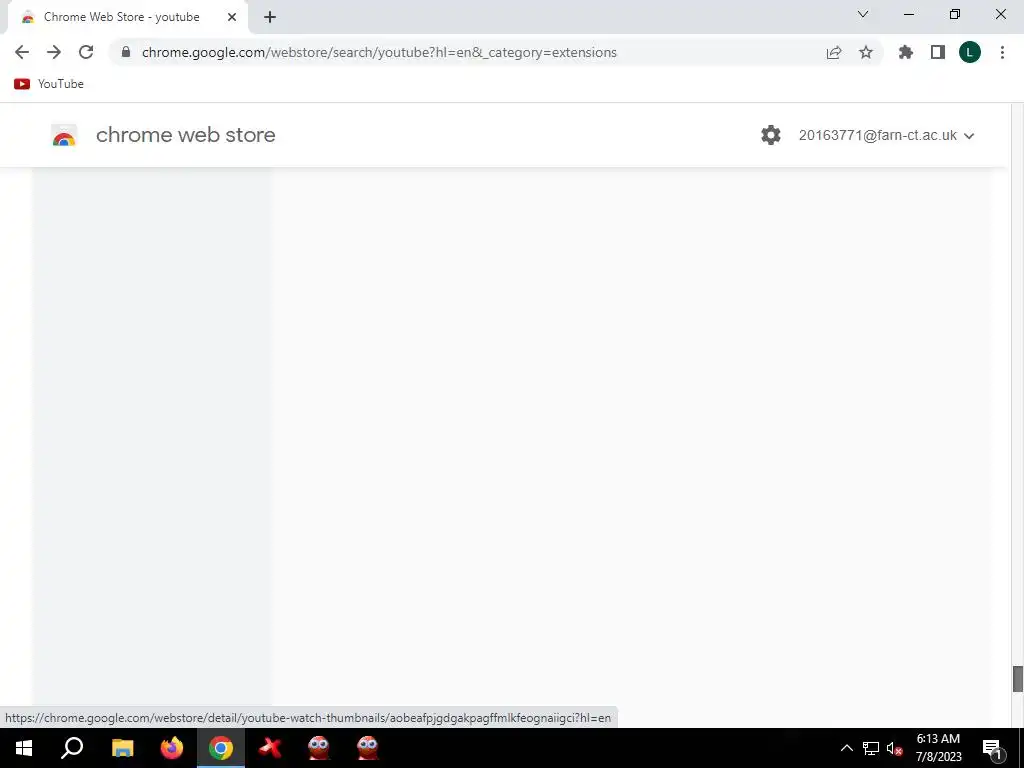This screenshot has width=1024, height=768.
Task: Open the tab search chevron
Action: pyautogui.click(x=863, y=14)
